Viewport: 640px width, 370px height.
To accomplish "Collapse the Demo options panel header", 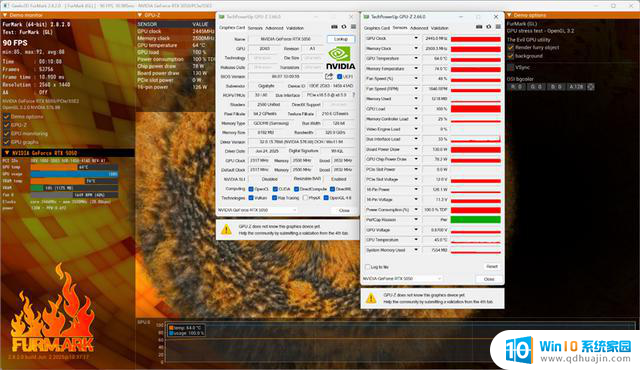I will coord(509,15).
